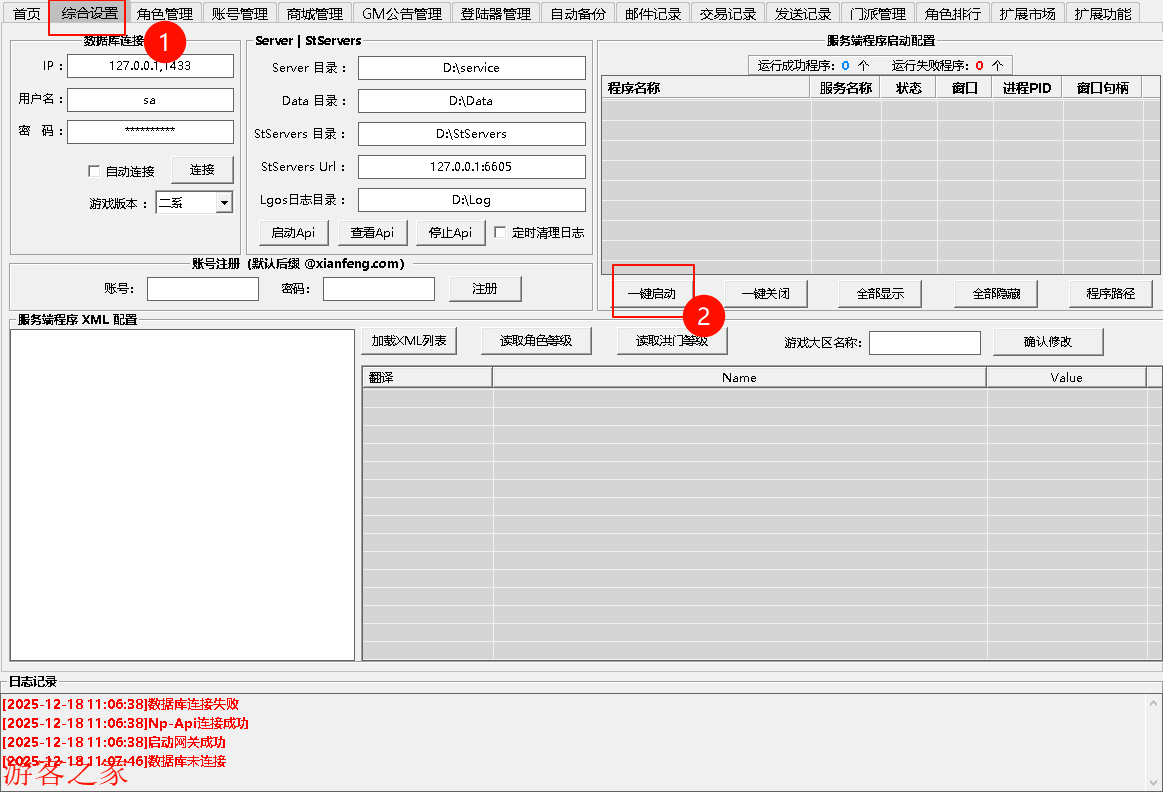Click the 一键启动 button

652,293
